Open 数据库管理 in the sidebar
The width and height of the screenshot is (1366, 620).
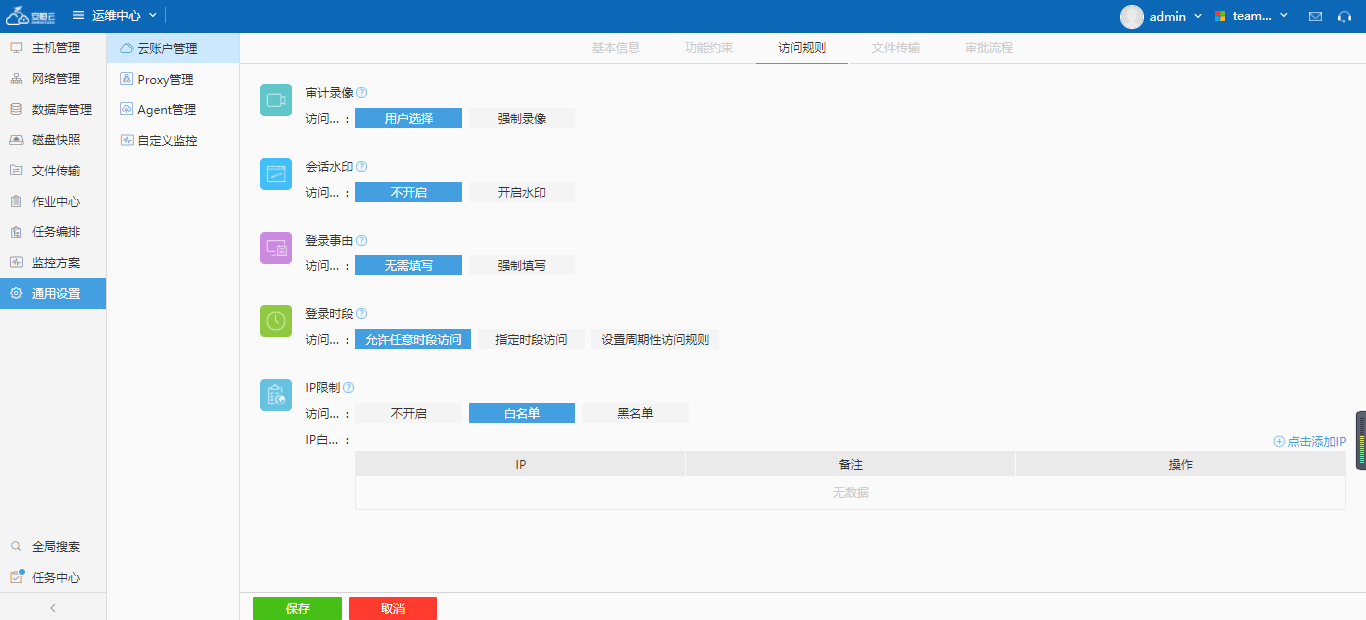[53, 110]
